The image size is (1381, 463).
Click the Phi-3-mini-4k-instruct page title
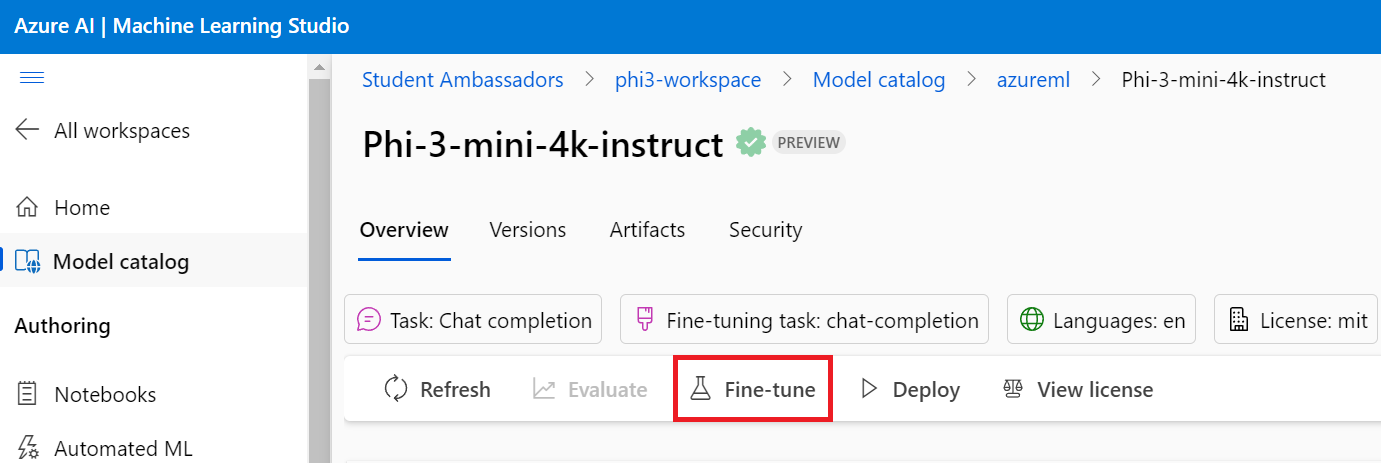[543, 144]
